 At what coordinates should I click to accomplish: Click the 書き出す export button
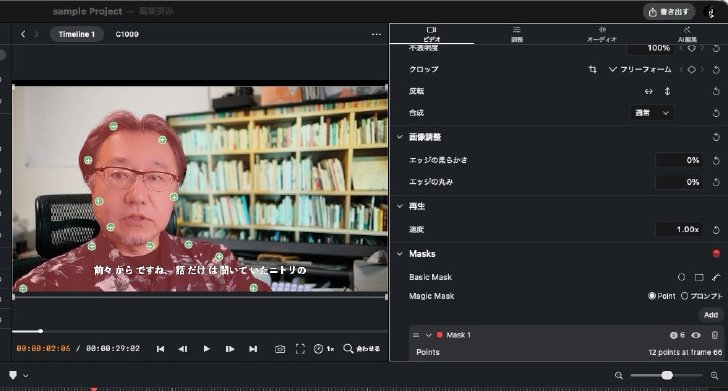[669, 12]
